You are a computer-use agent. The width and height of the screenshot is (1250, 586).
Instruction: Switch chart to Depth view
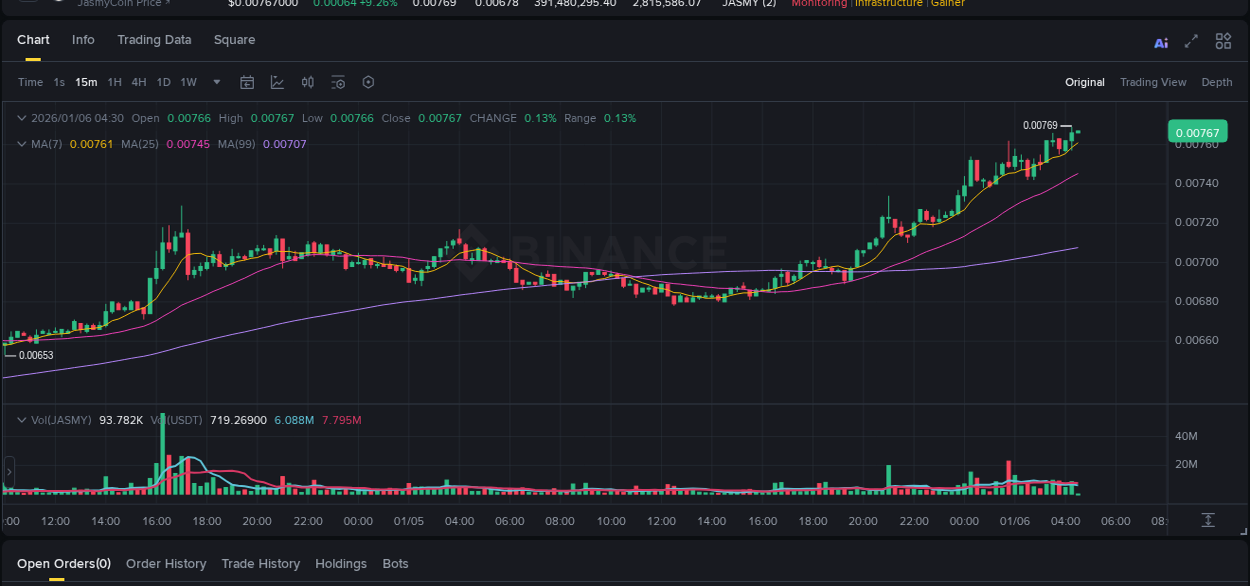click(1217, 82)
